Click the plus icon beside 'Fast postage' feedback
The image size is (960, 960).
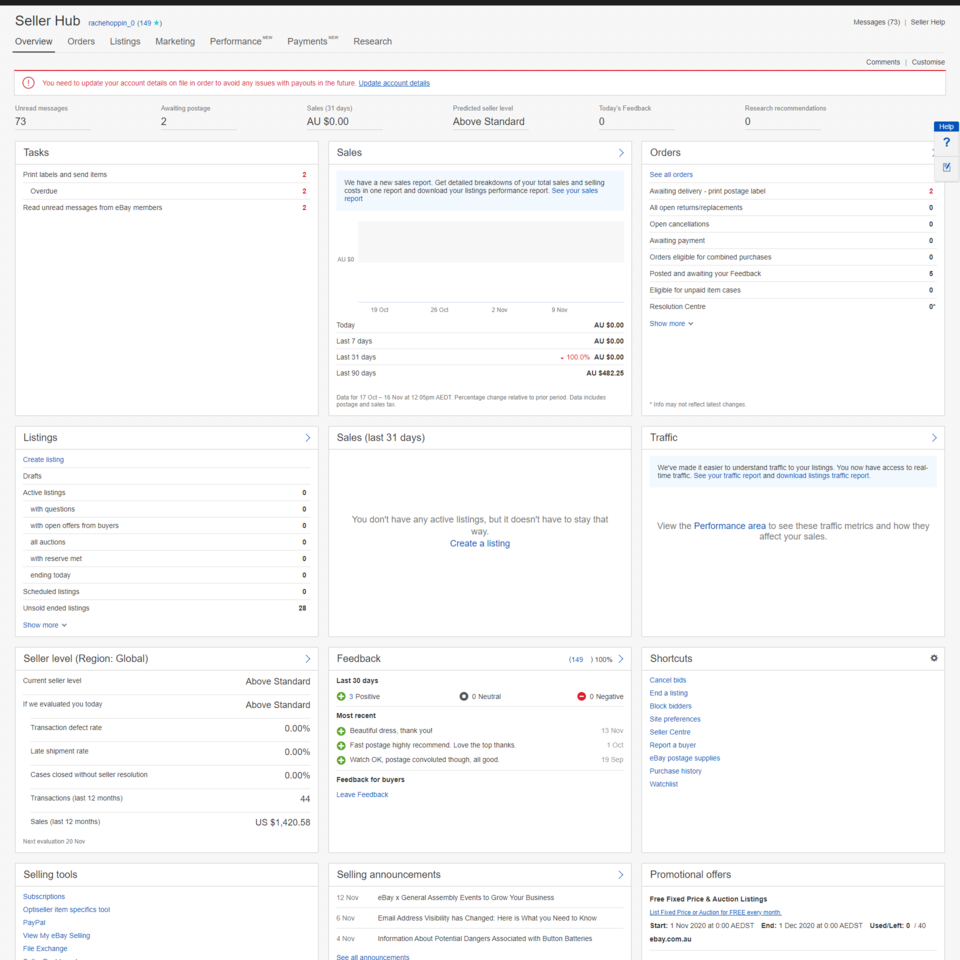tap(341, 746)
